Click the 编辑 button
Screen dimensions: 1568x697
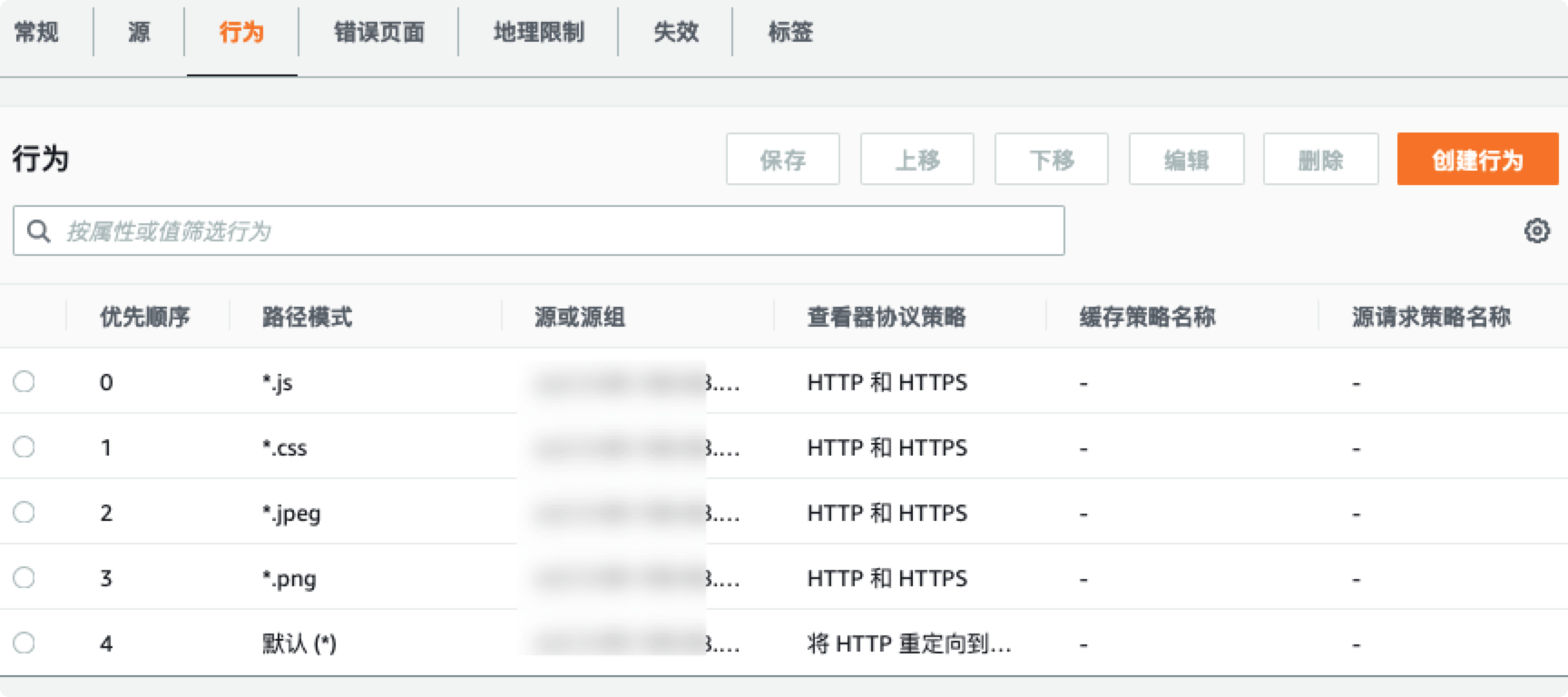click(x=1186, y=160)
